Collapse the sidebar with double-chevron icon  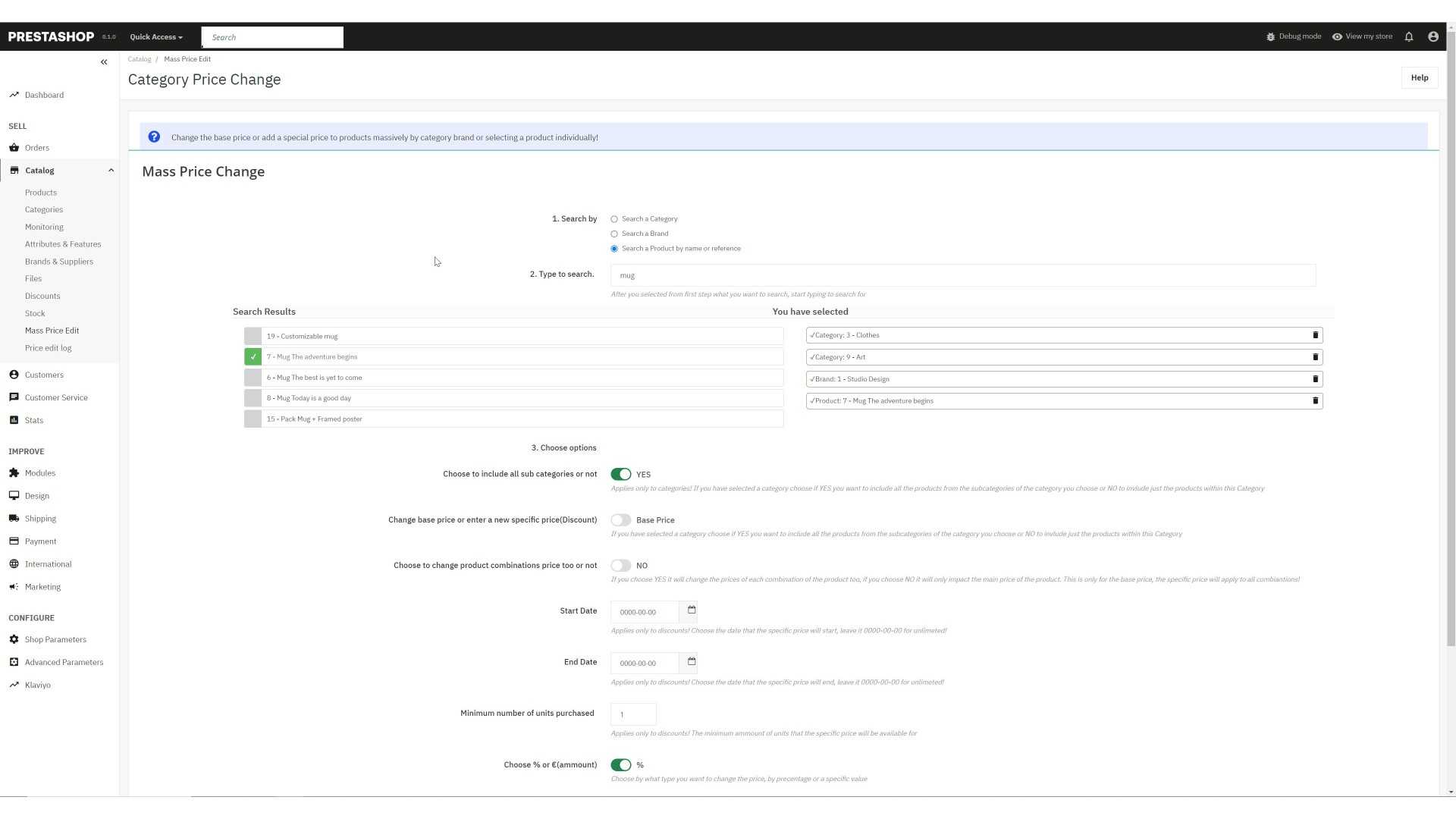[x=104, y=62]
